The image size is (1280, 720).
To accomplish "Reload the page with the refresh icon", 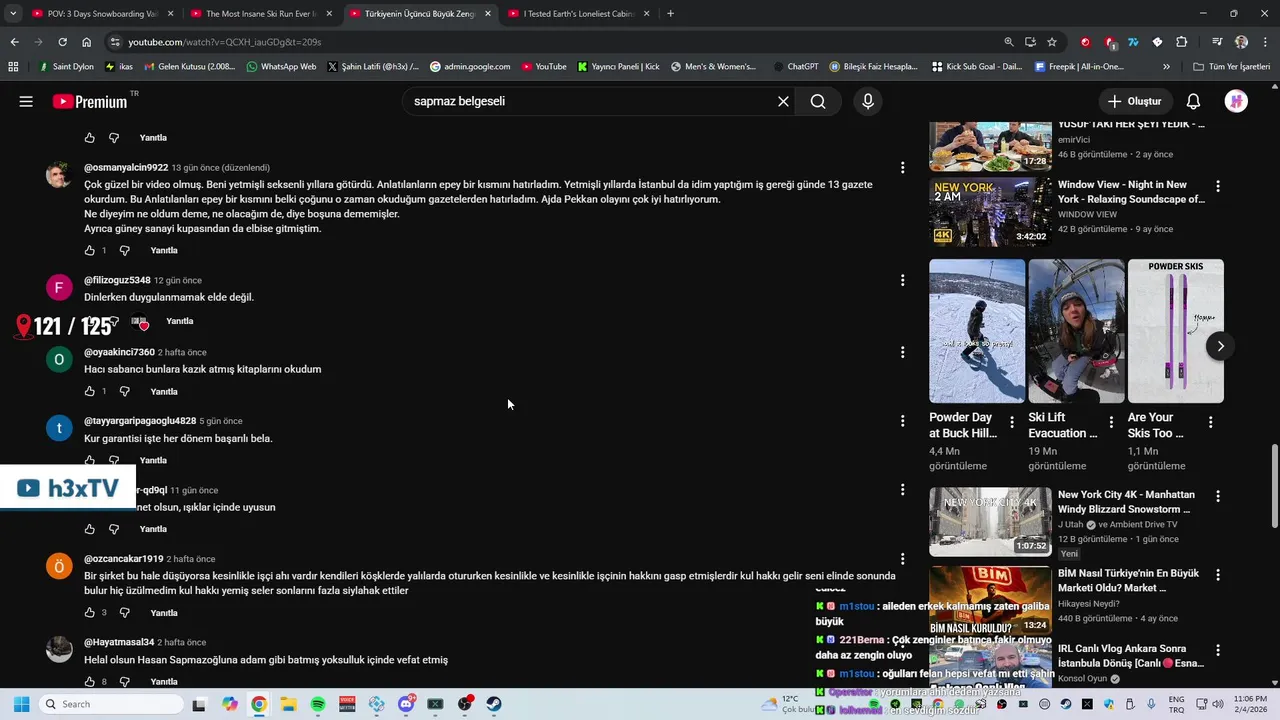I will 62,42.
